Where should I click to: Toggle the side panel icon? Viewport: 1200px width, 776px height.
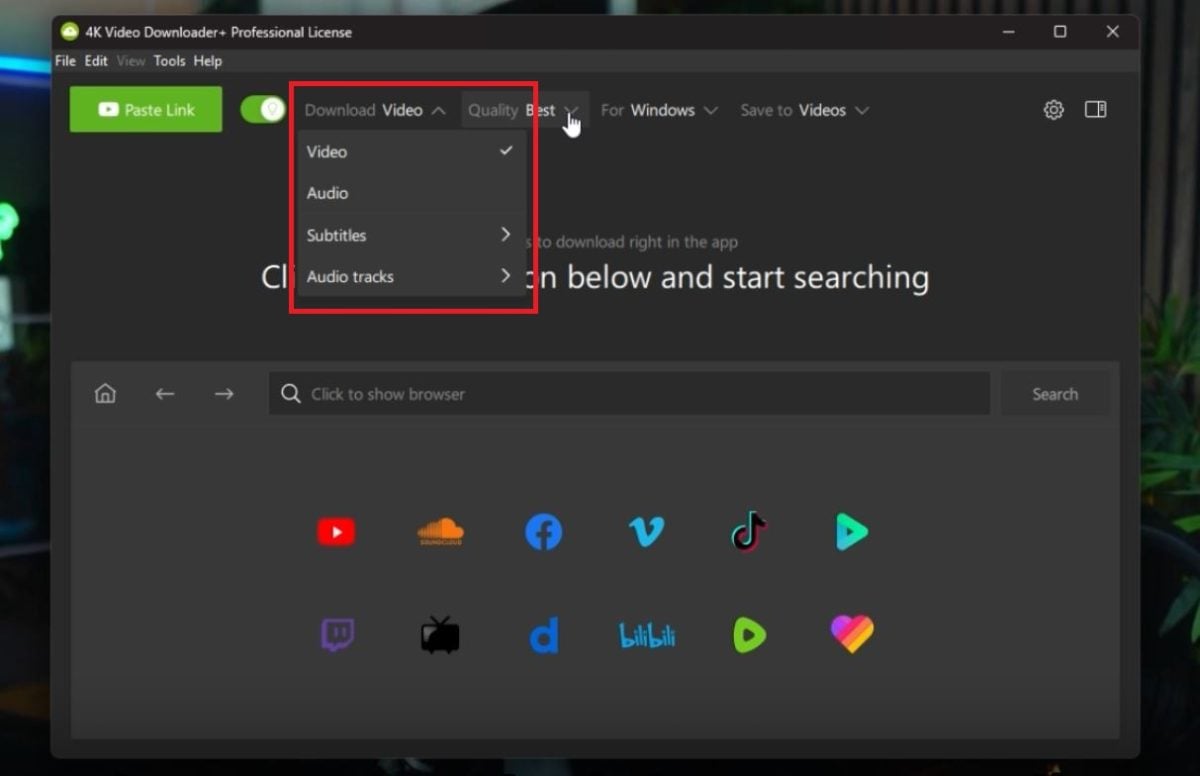coord(1096,110)
